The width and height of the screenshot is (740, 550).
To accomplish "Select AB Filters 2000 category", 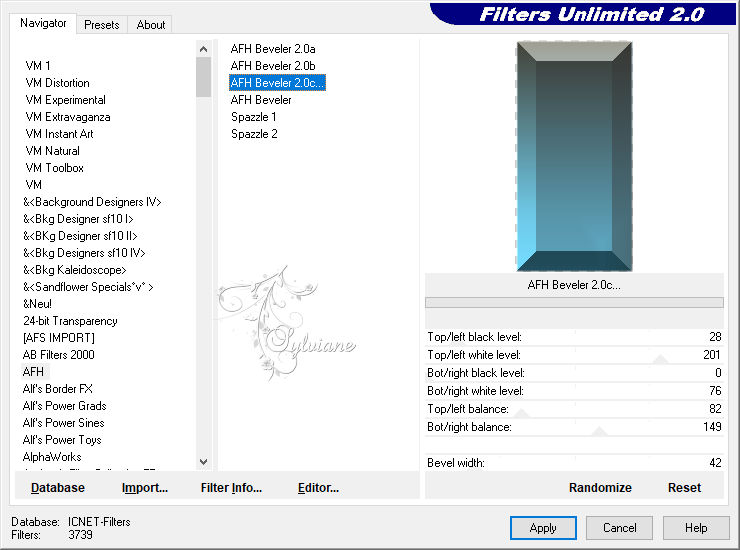I will point(59,355).
